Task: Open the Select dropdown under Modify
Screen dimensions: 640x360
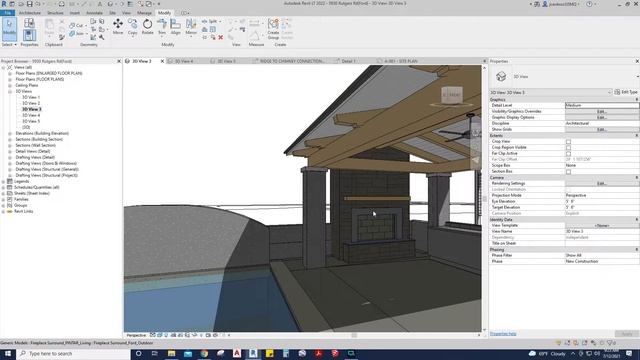Action: coord(9,44)
